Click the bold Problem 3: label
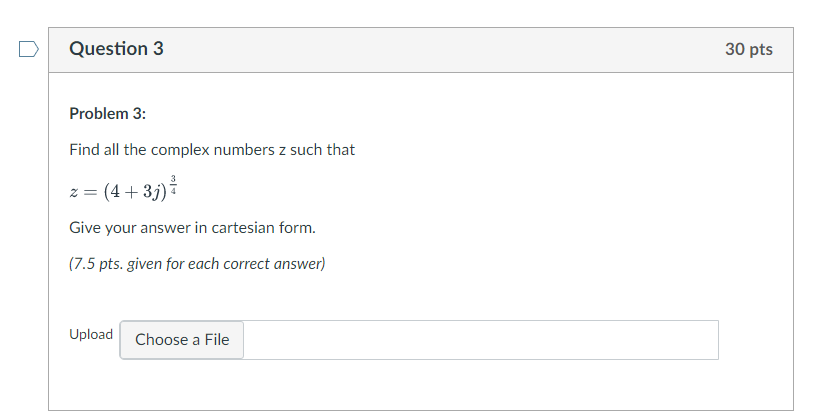Screen dimensions: 817x419 click(x=108, y=114)
